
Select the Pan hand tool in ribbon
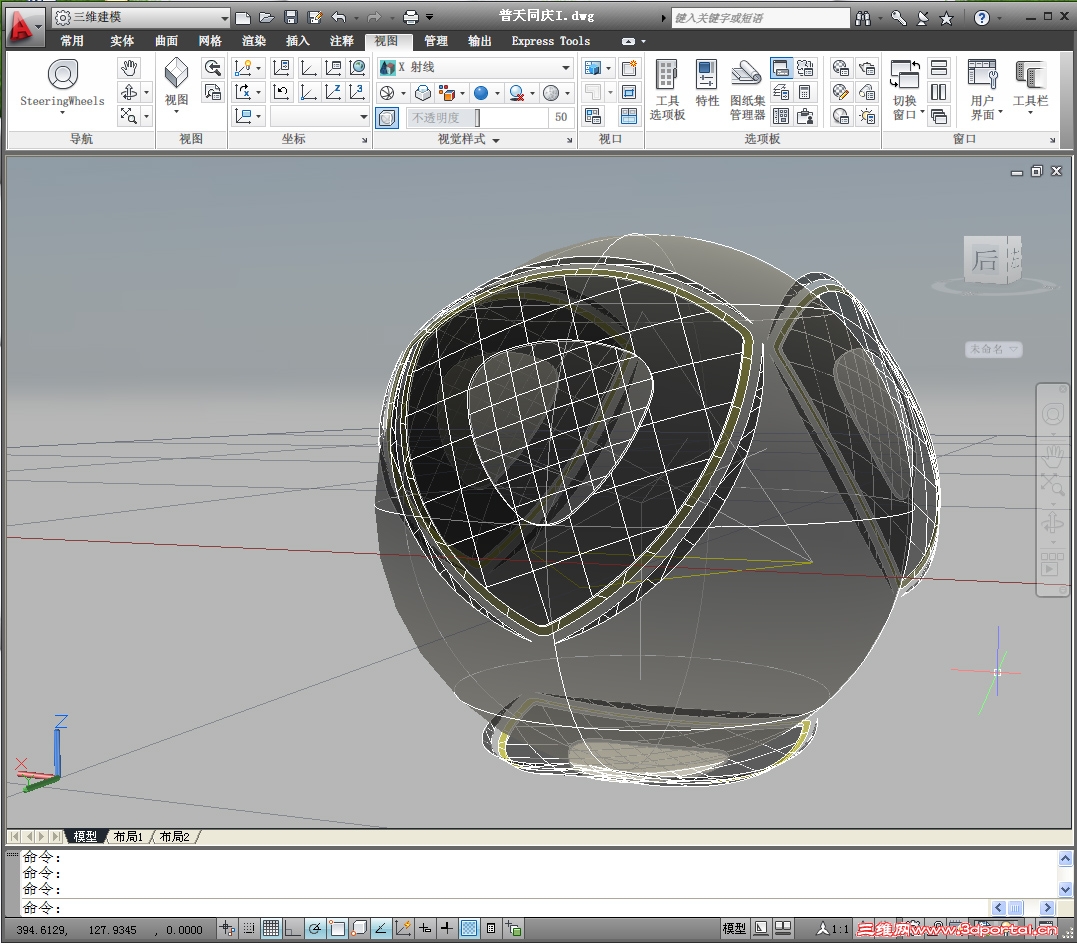coord(129,68)
